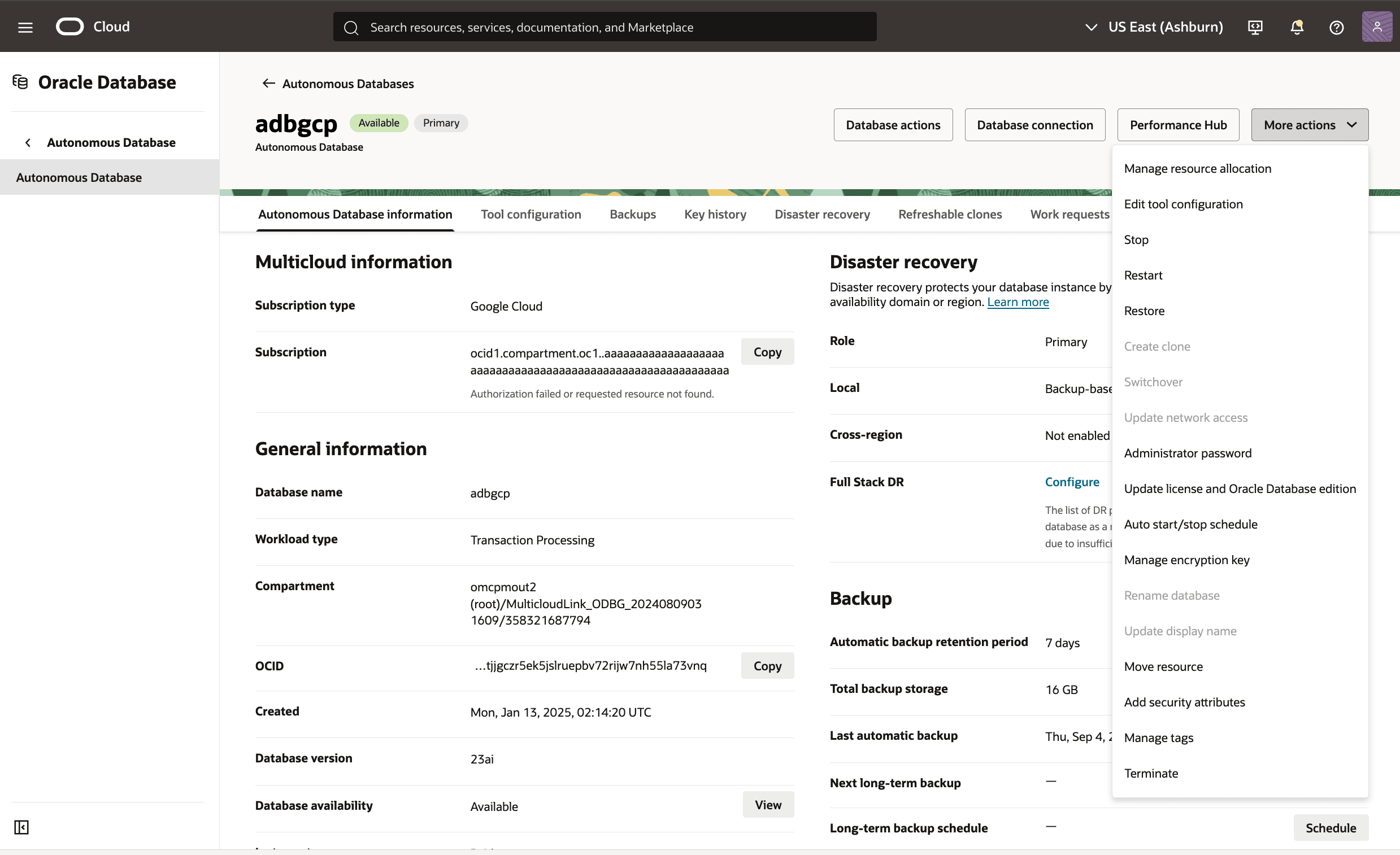1400x855 pixels.
Task: Switch to the Backups tab
Action: [632, 214]
